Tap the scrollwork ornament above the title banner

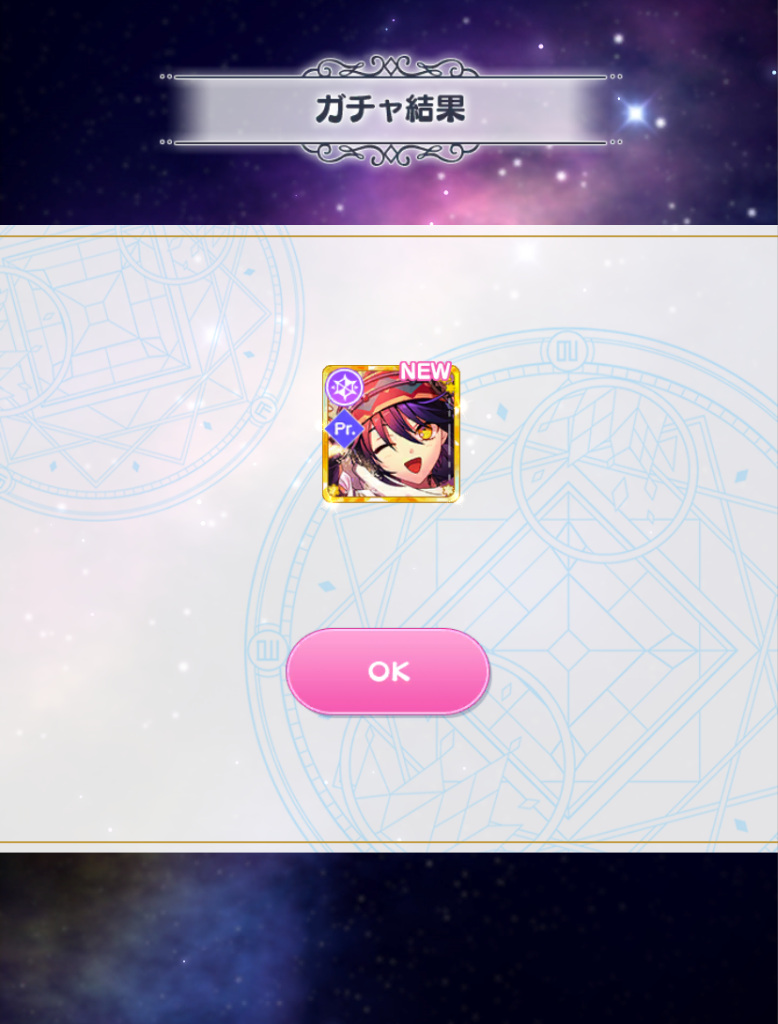pyautogui.click(x=389, y=67)
